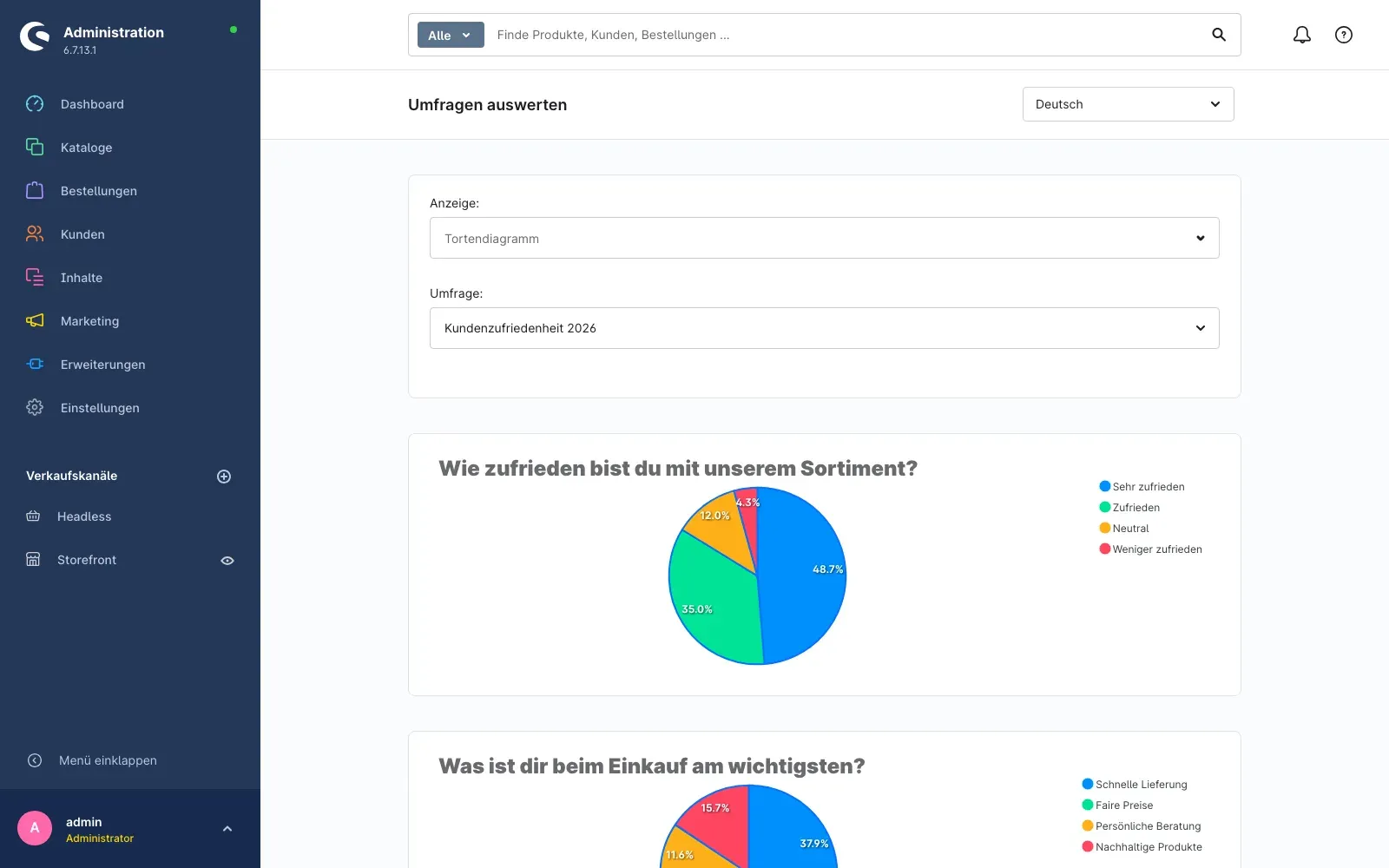Click the Kunden people icon
1389x868 pixels.
(35, 234)
